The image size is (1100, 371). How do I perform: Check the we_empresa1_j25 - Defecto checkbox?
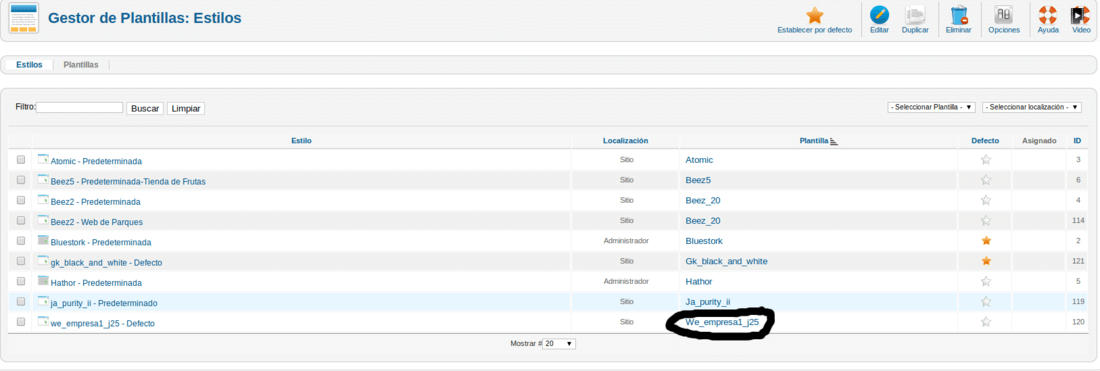[21, 322]
